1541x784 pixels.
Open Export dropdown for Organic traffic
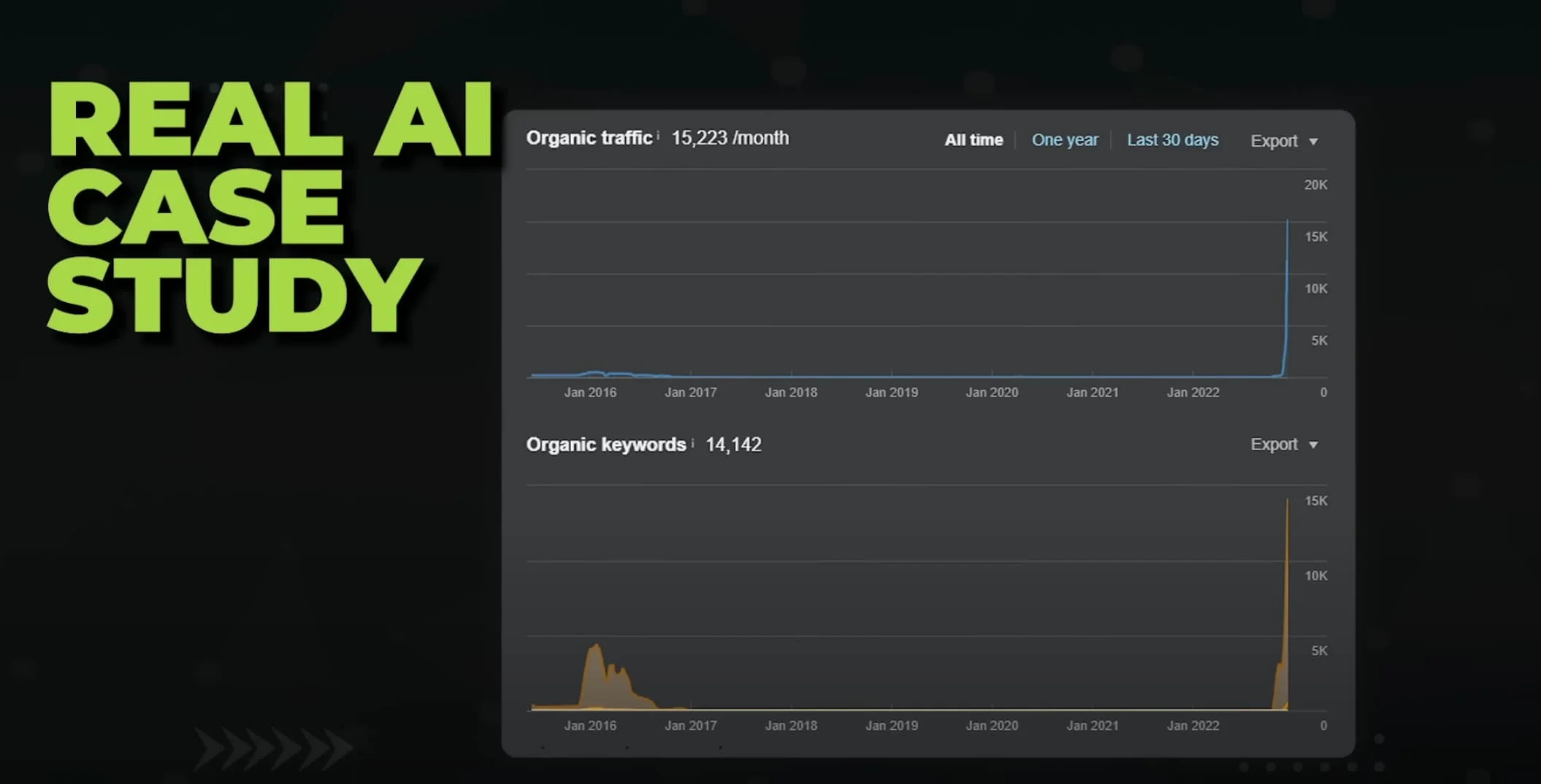pos(1284,141)
